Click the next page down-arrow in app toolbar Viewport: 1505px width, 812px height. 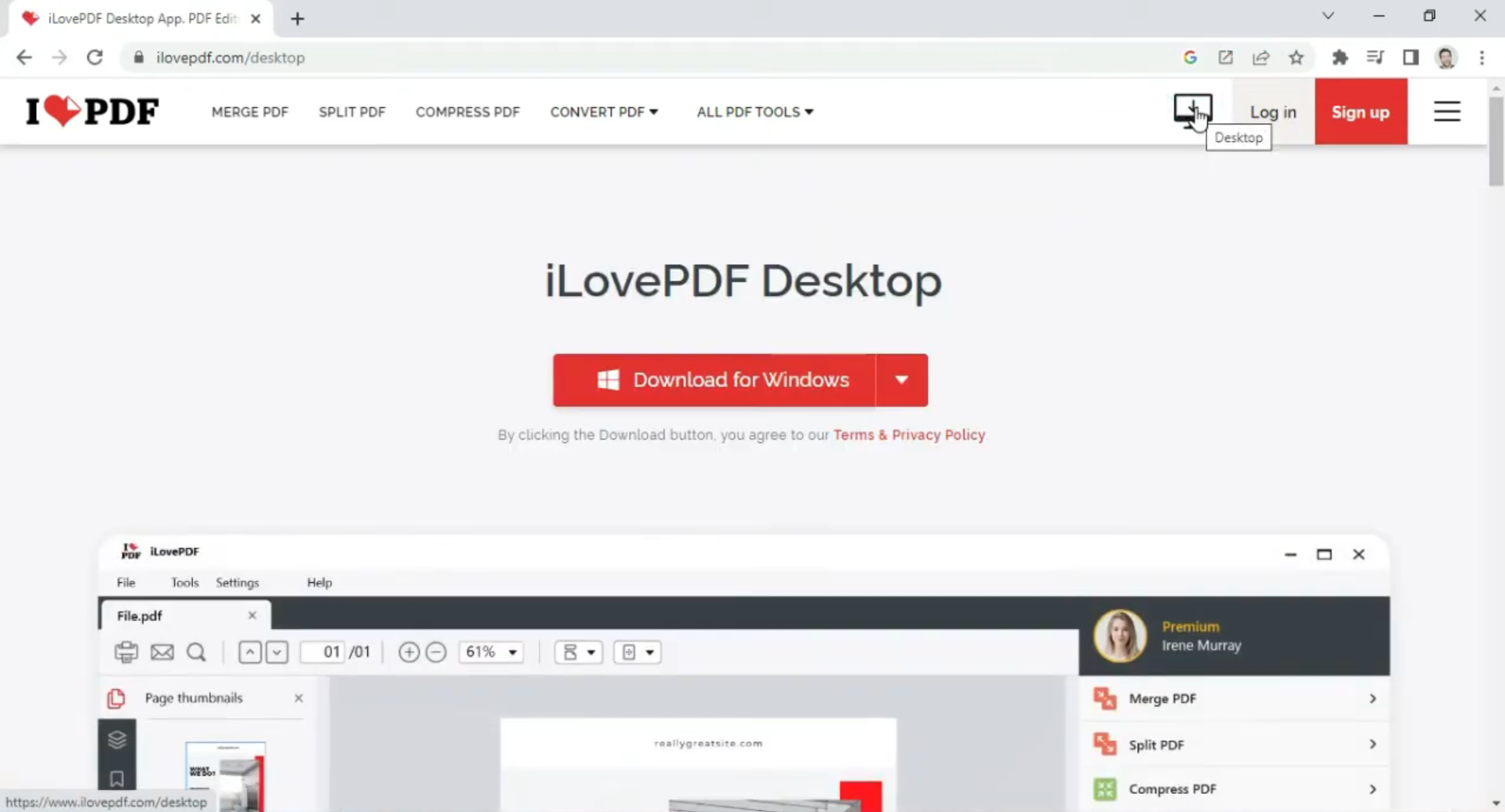tap(277, 652)
